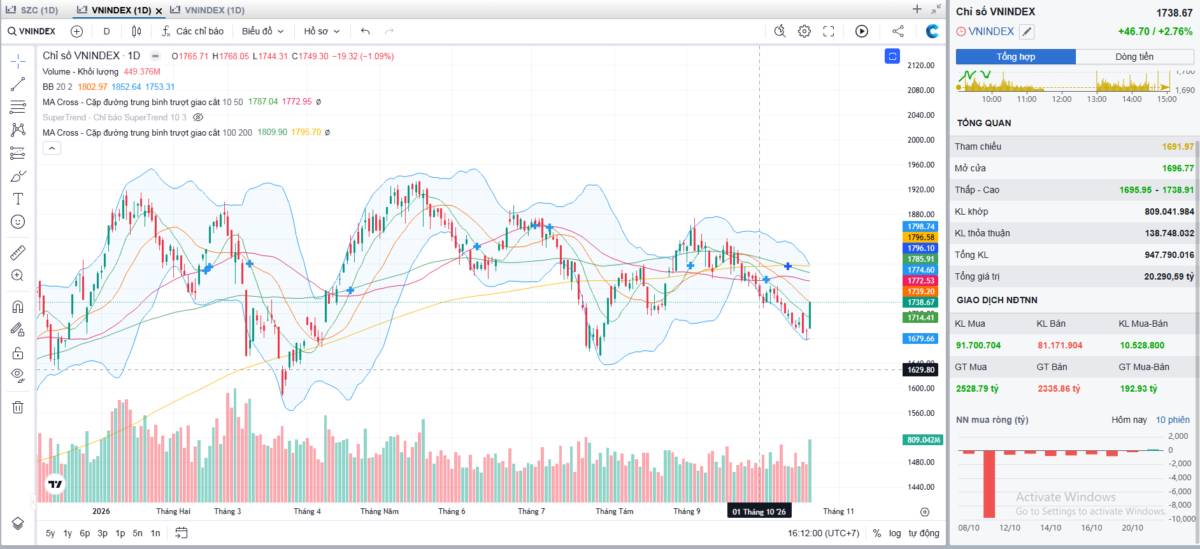The height and width of the screenshot is (549, 1200).
Task: Click the TradingView logo on chart
Action: [x=54, y=486]
